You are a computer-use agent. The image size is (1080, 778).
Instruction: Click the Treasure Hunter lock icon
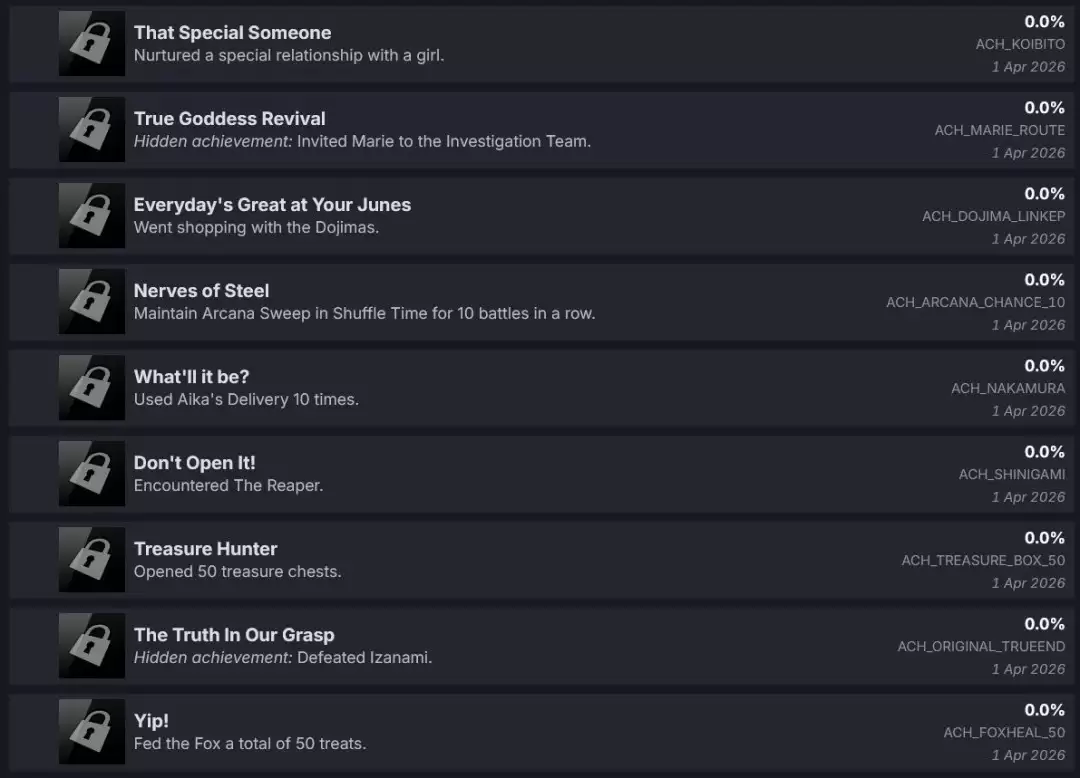coord(92,560)
